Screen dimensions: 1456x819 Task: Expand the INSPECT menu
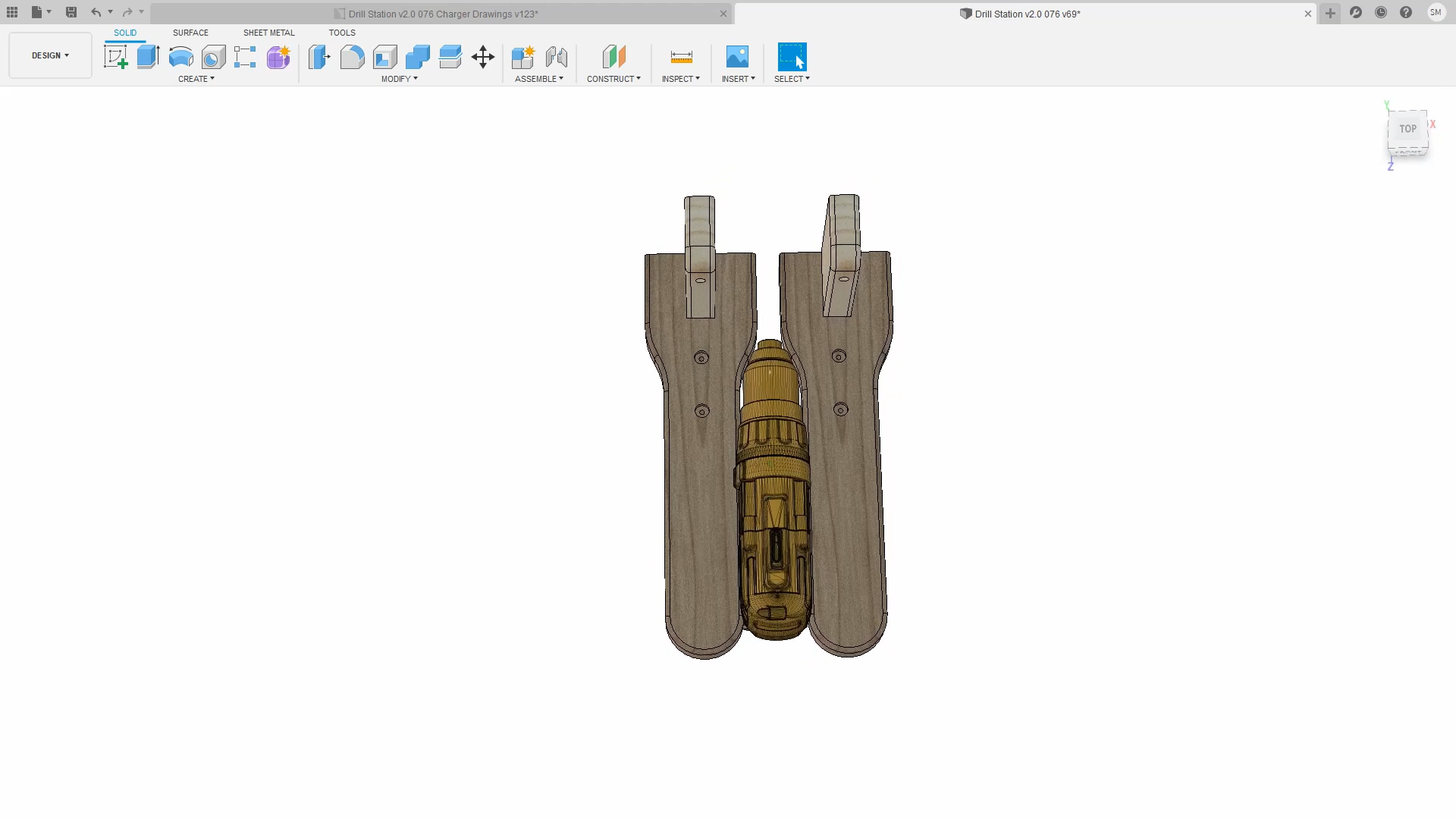coord(681,79)
